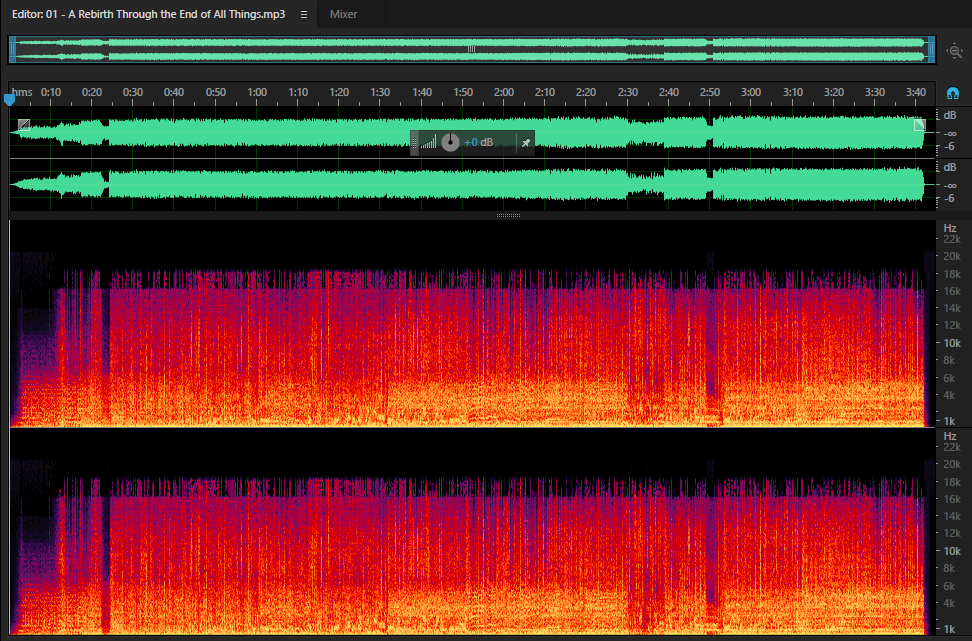
Task: Click the 0:50 mark on the timeline
Action: [216, 92]
